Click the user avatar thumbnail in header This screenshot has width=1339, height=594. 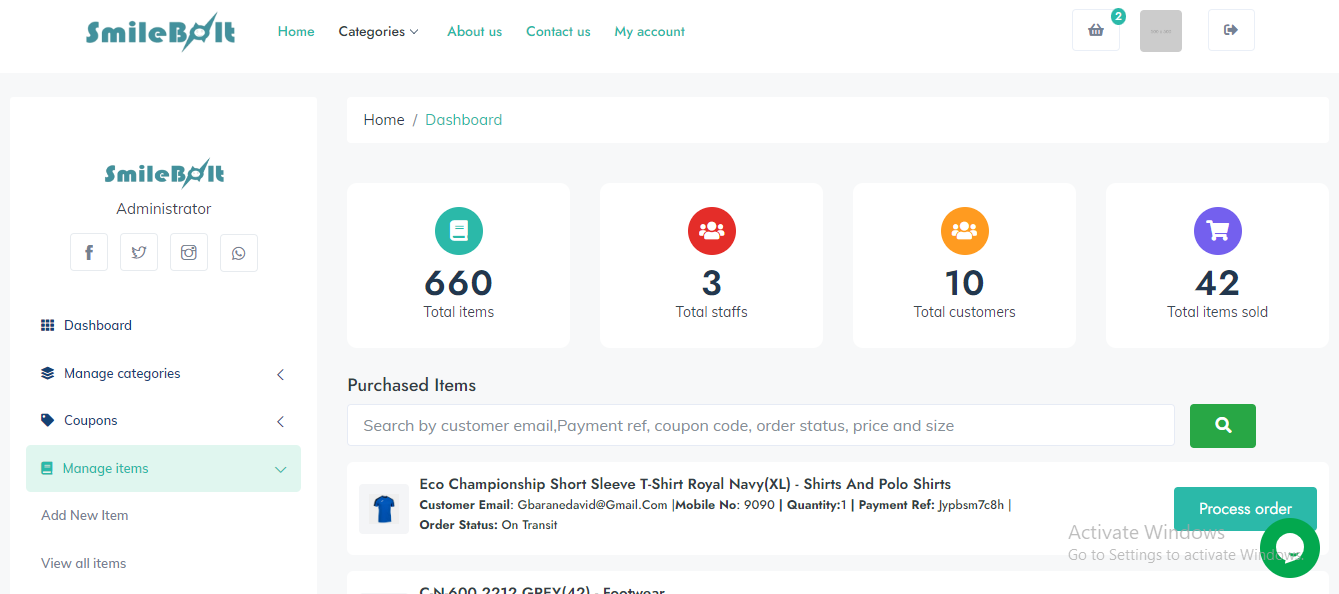(x=1160, y=31)
